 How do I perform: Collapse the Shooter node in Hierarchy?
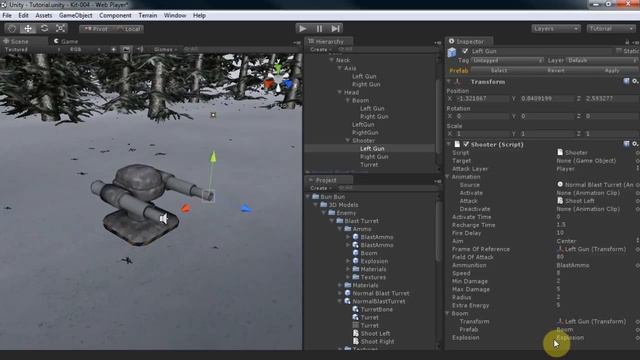[348, 140]
